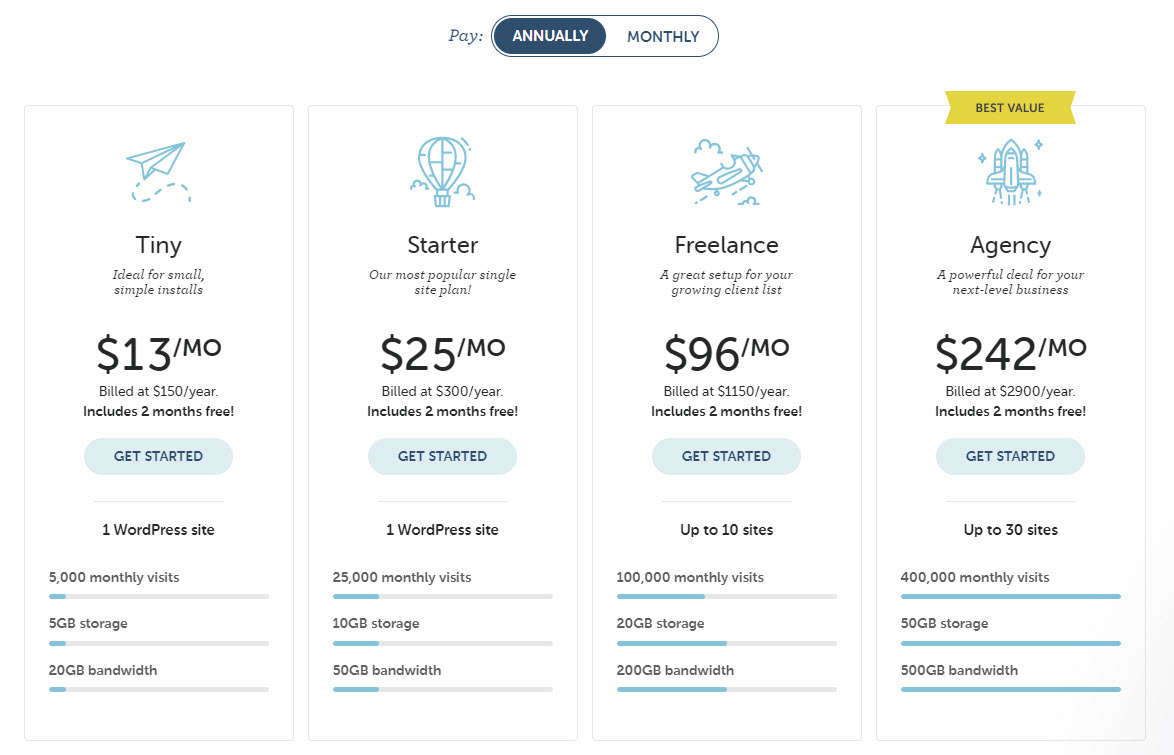Click the $96/MO Freelance price
Screen dimensions: 1174x755
(x=726, y=354)
